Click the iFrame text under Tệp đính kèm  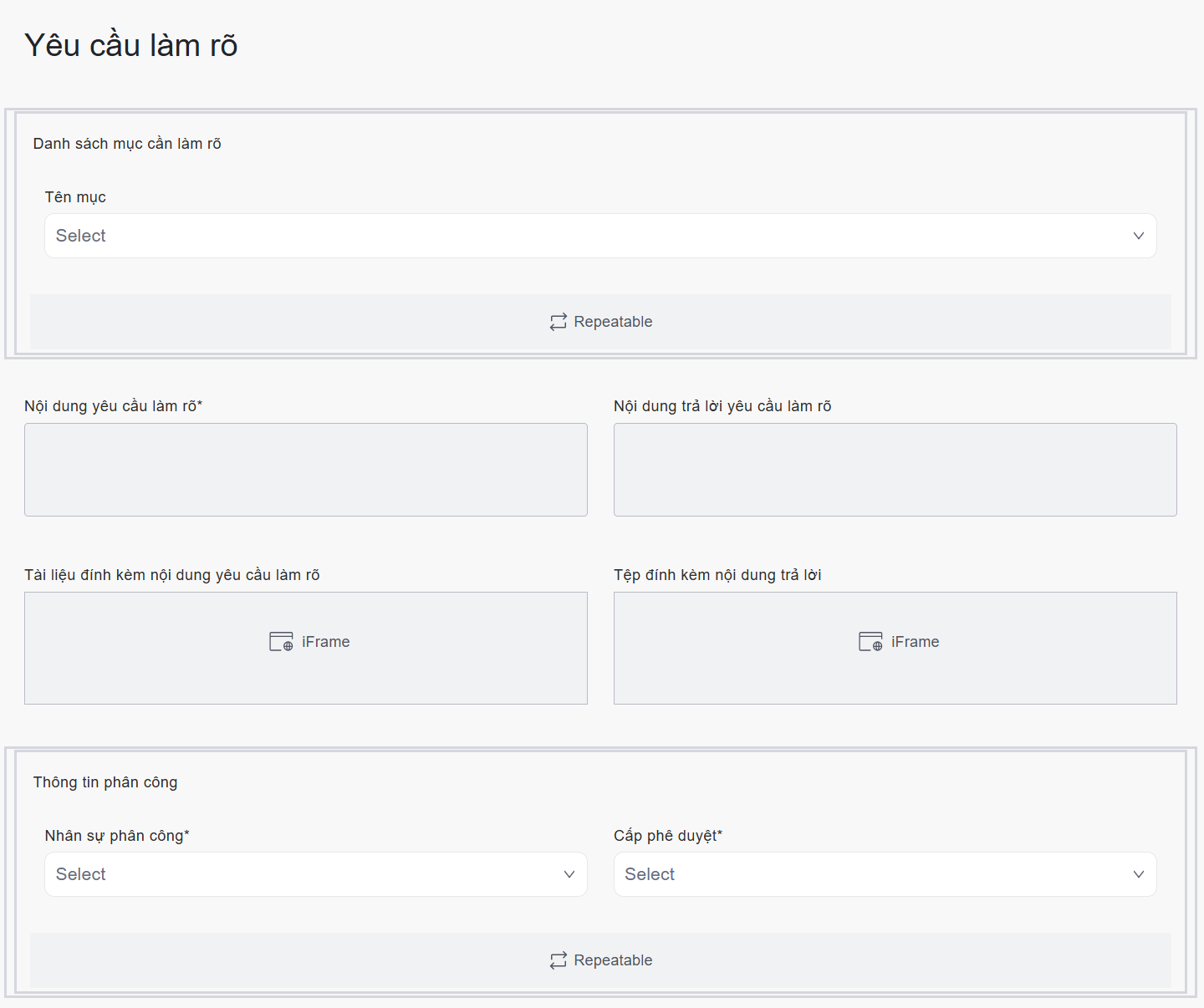pyautogui.click(x=915, y=642)
